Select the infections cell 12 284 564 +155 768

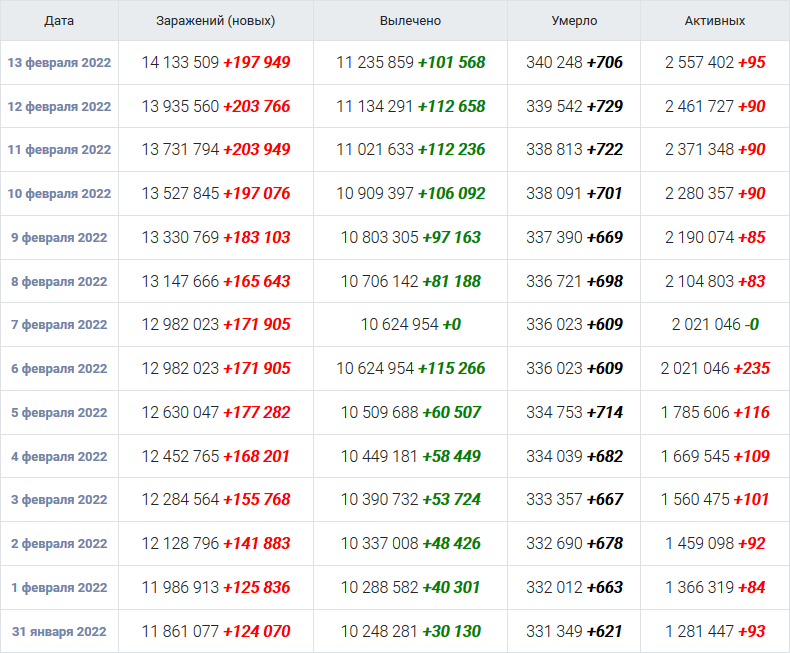pos(216,500)
